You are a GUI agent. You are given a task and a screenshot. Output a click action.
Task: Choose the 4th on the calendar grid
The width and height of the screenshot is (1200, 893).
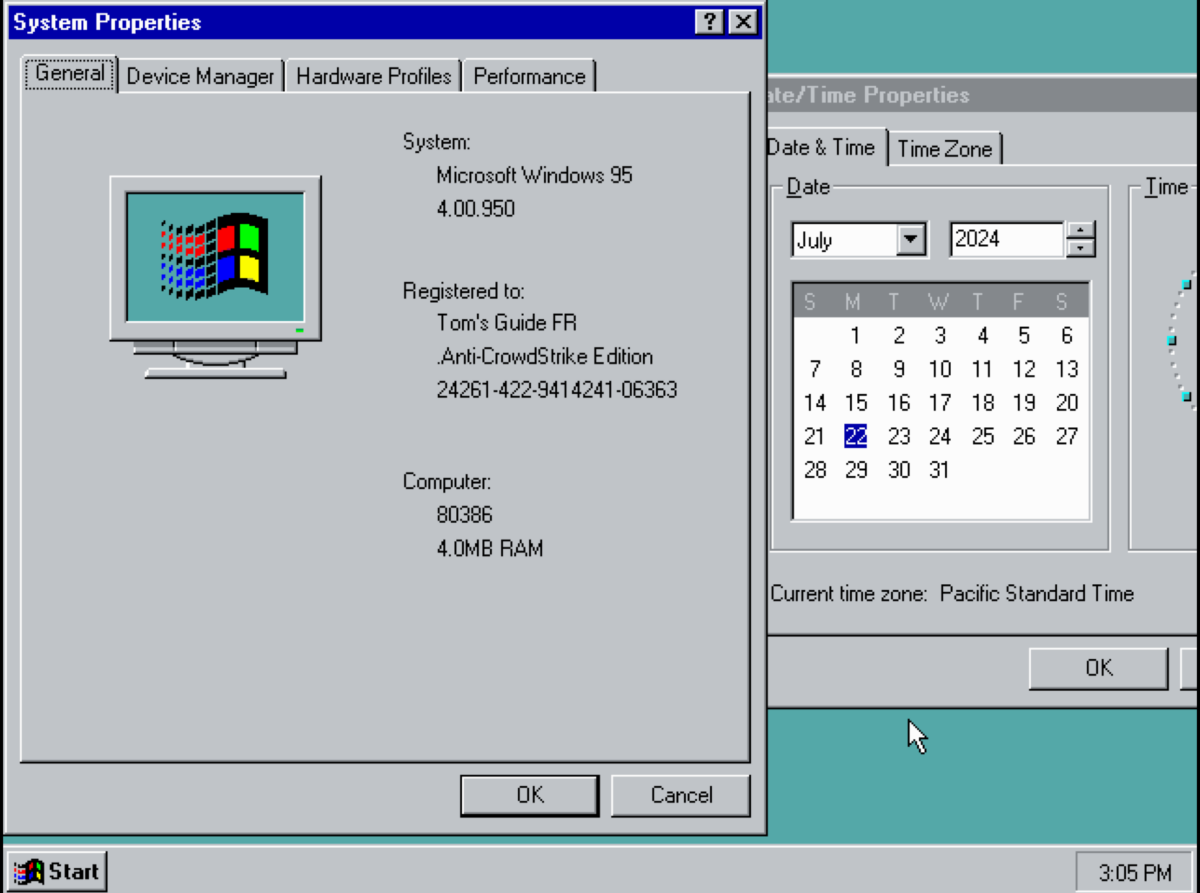(983, 336)
